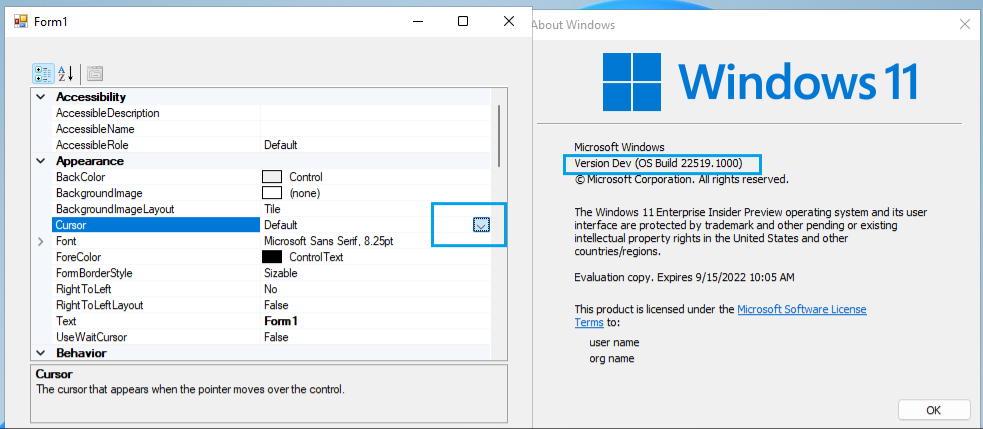Open the Property Pages toolbar icon
Image resolution: width=983 pixels, height=429 pixels.
tap(95, 74)
